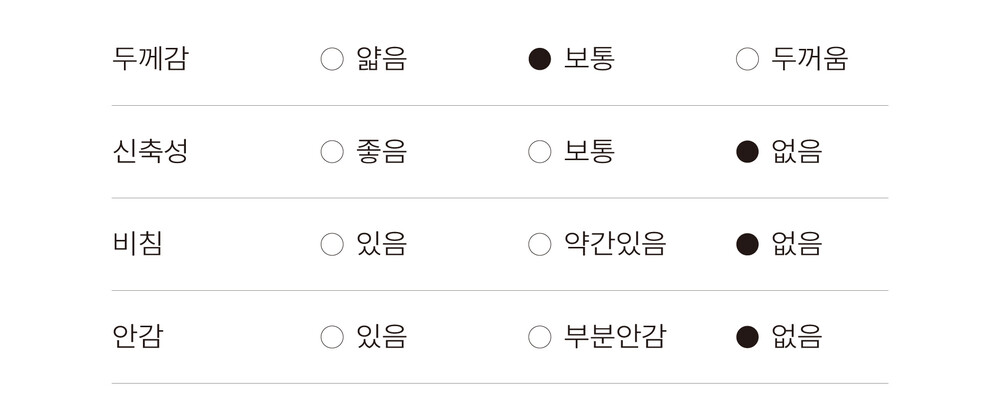Click the filled 없음 radio in 비침 row
Viewport: 1000px width, 410px height.
pyautogui.click(x=747, y=244)
